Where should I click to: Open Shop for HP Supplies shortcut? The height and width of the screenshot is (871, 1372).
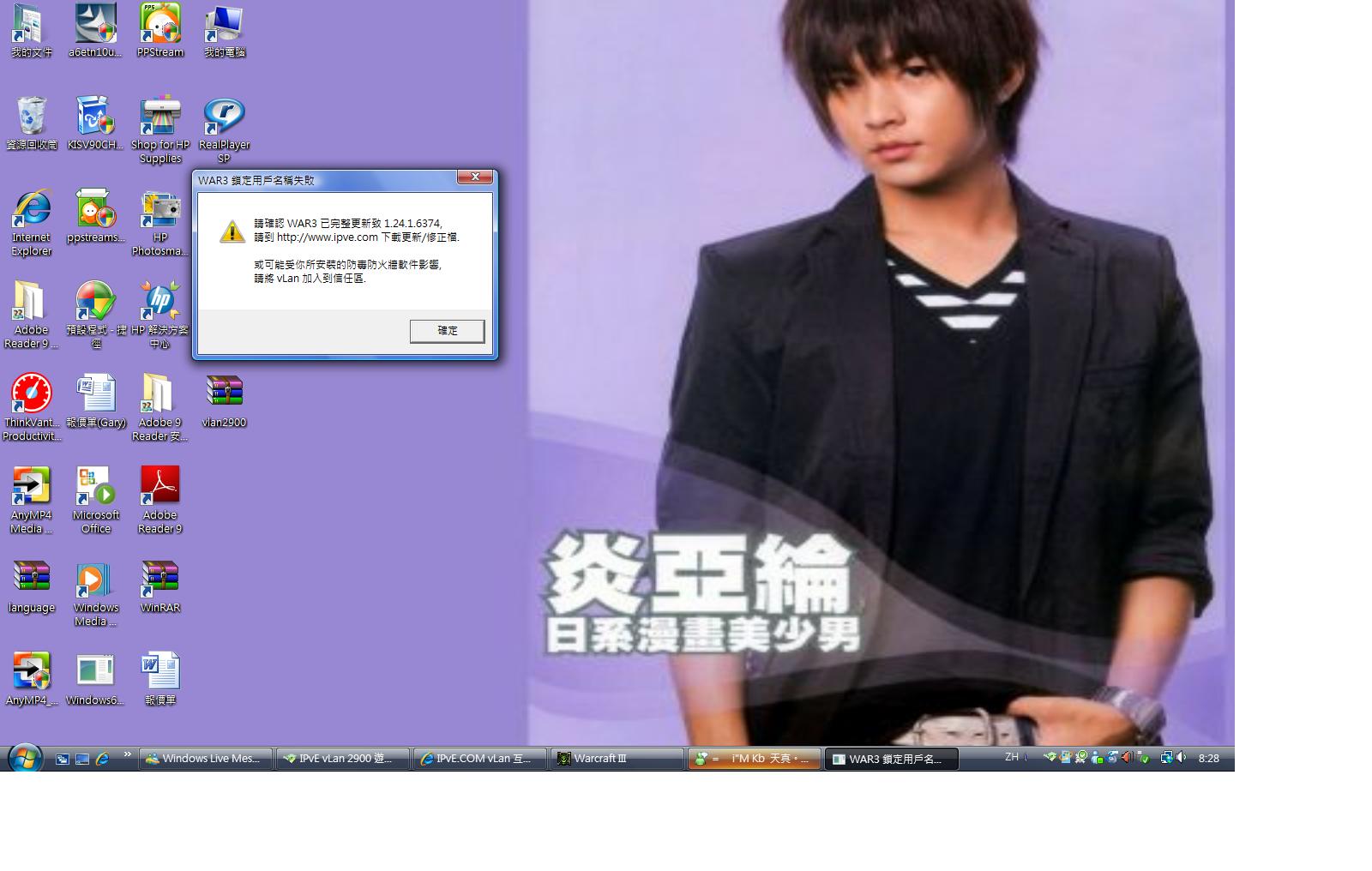[x=160, y=130]
